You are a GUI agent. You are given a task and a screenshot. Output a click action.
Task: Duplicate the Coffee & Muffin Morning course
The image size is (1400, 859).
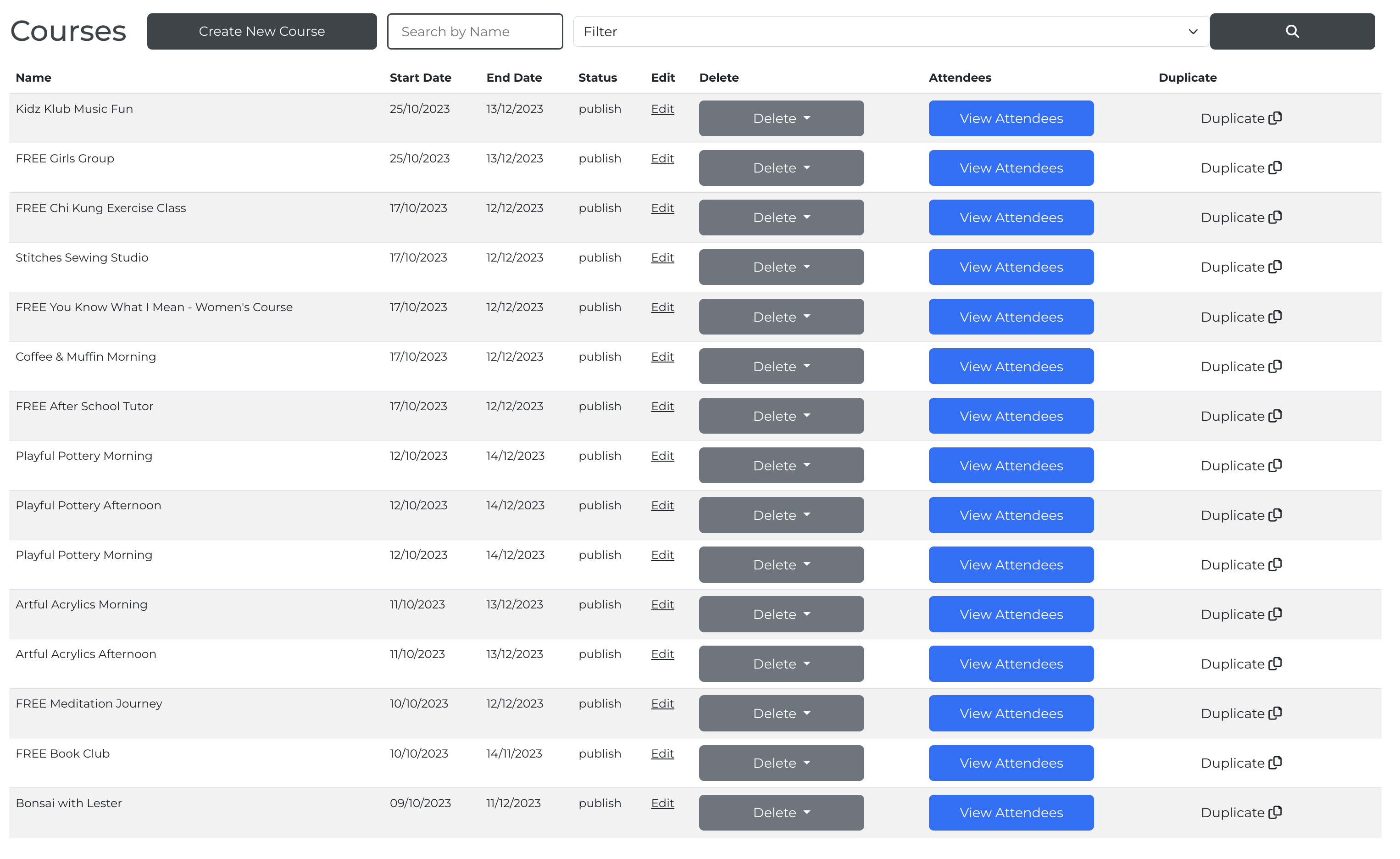point(1240,367)
